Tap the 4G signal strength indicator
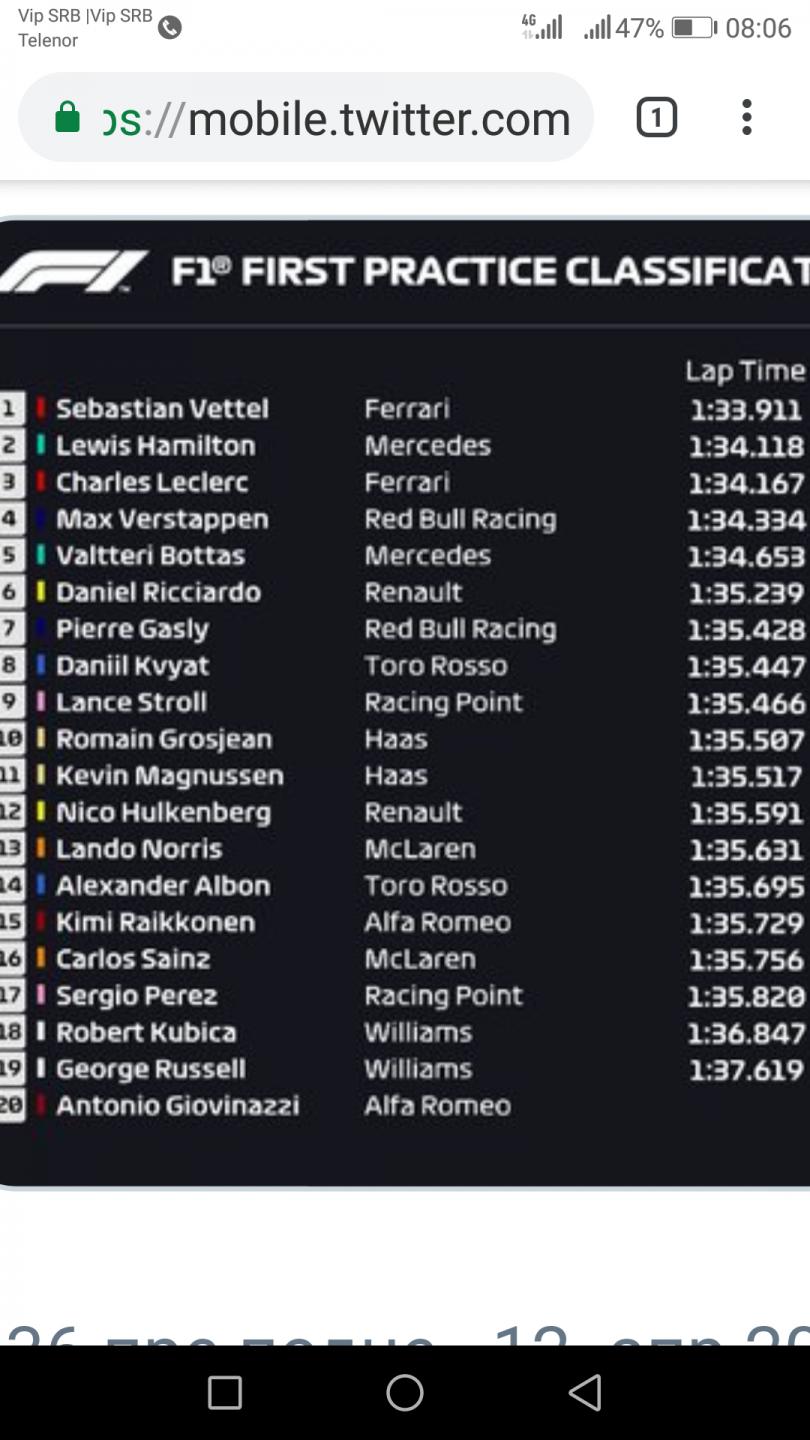Image resolution: width=810 pixels, height=1440 pixels. pos(542,27)
